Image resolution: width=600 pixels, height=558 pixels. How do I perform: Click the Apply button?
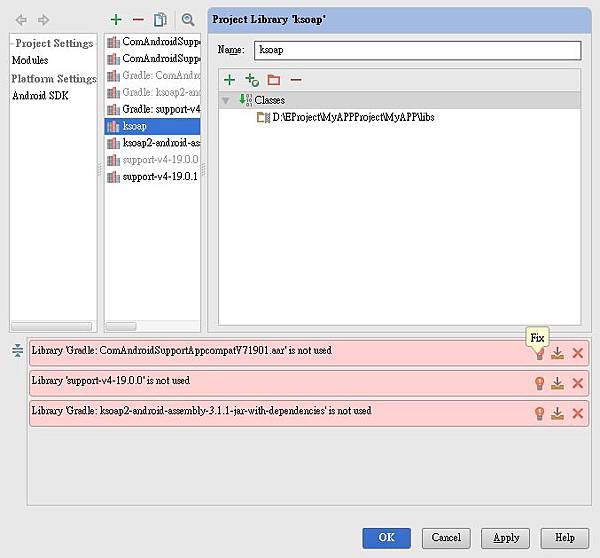505,538
